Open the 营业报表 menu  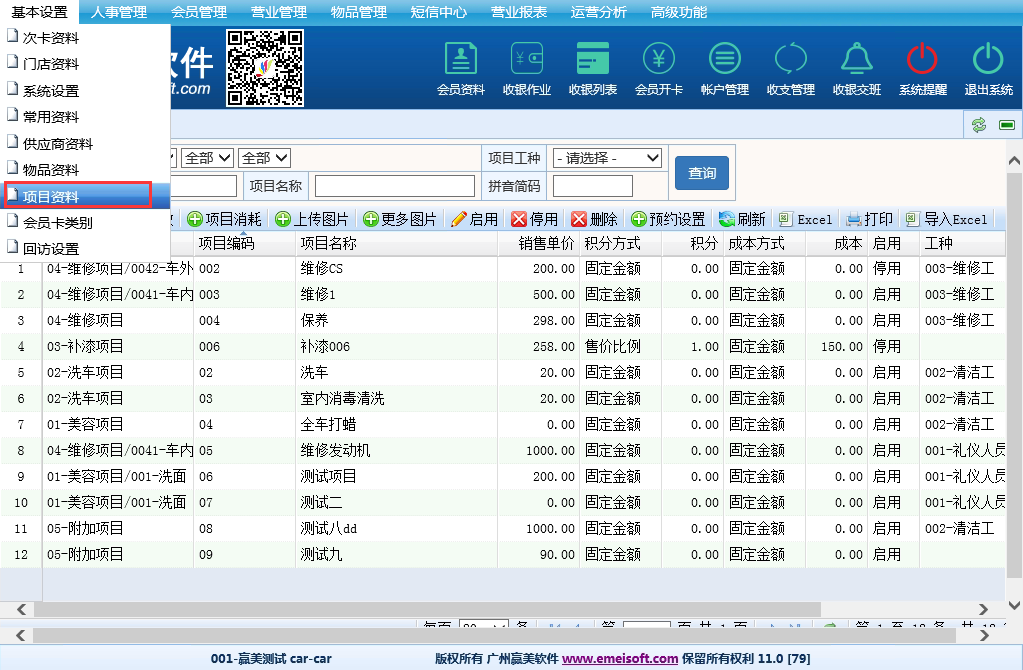point(518,12)
